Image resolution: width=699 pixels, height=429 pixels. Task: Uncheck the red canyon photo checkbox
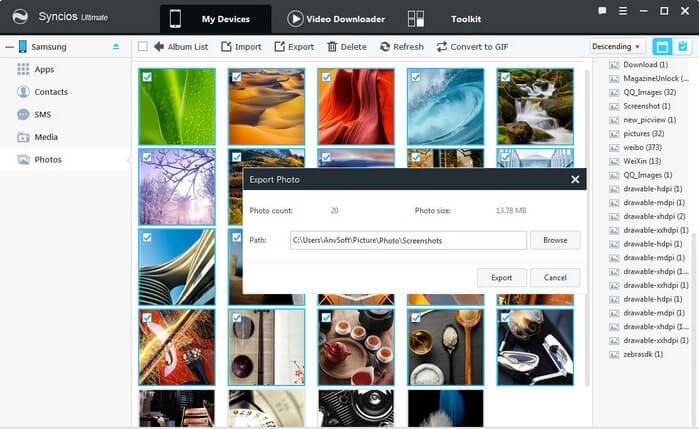[326, 77]
